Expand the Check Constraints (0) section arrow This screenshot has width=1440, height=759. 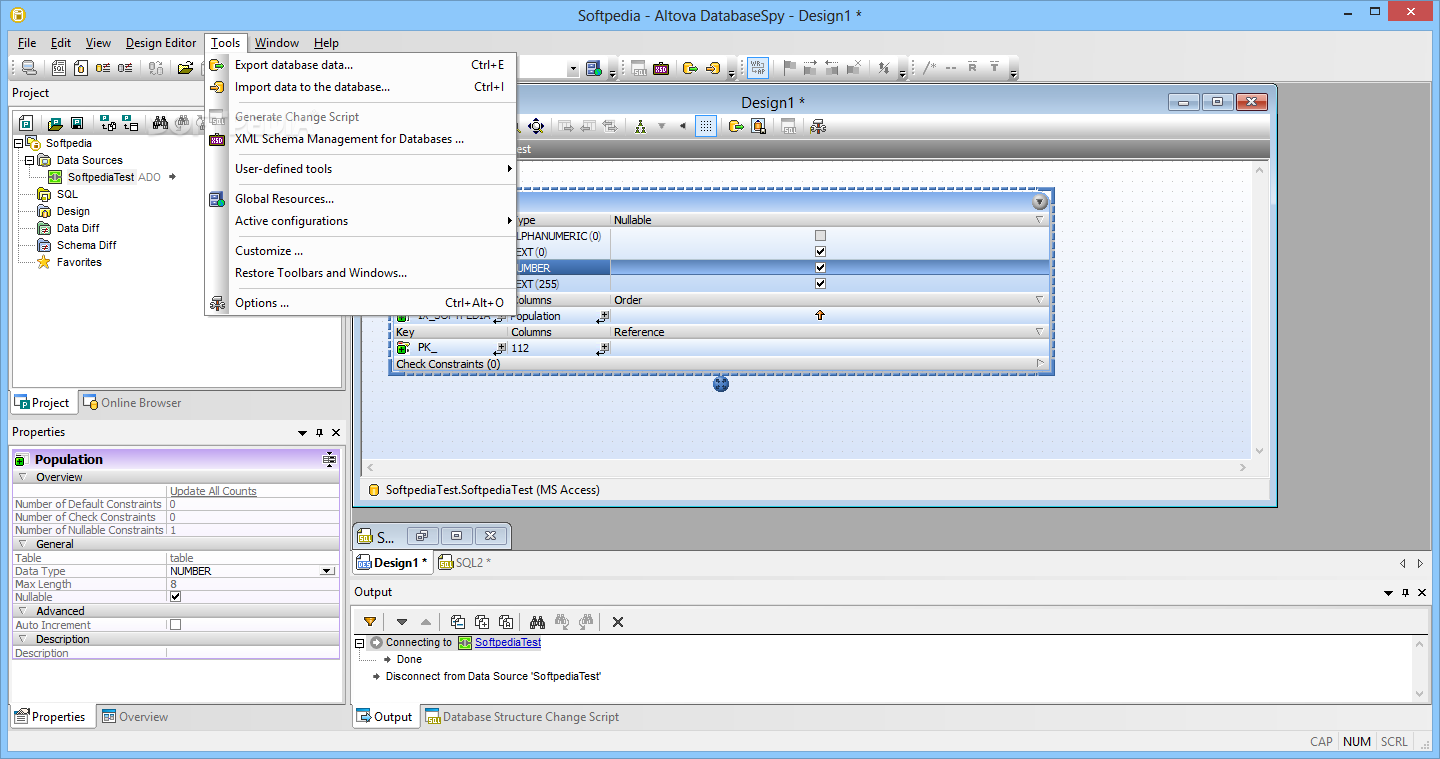point(1040,364)
